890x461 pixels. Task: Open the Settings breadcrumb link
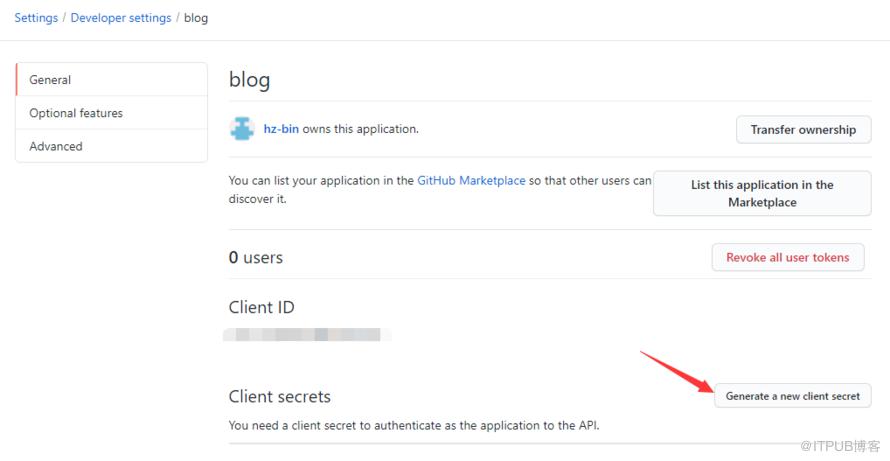tap(36, 18)
